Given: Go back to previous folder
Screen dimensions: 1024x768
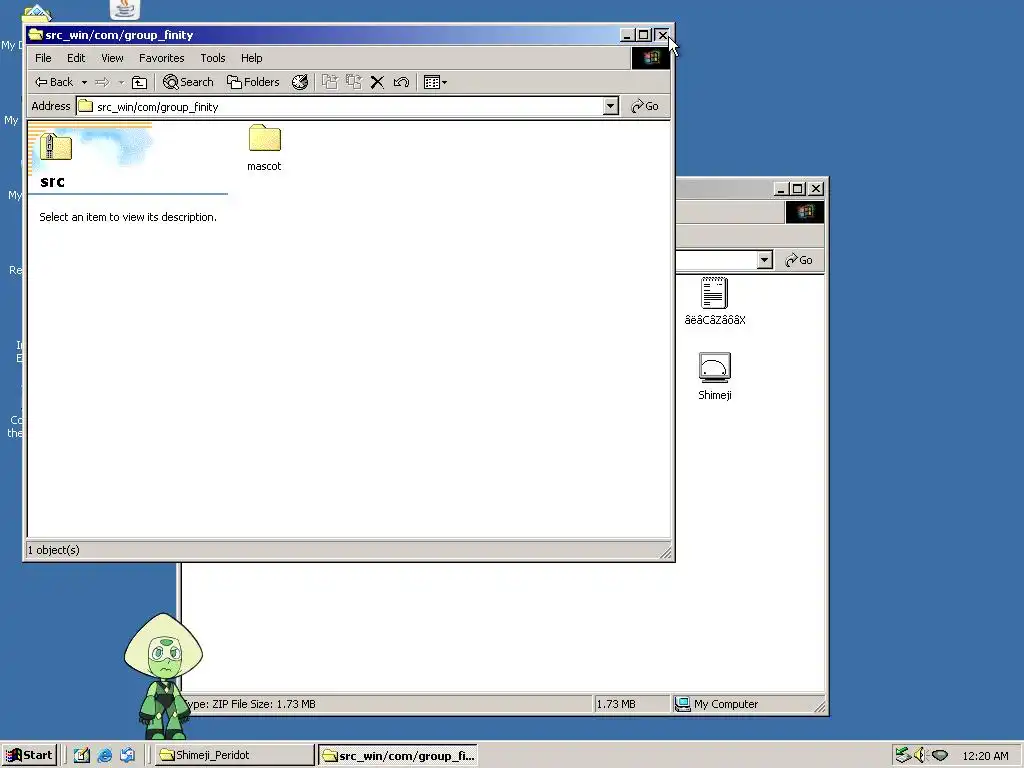Looking at the screenshot, I should (x=54, y=82).
